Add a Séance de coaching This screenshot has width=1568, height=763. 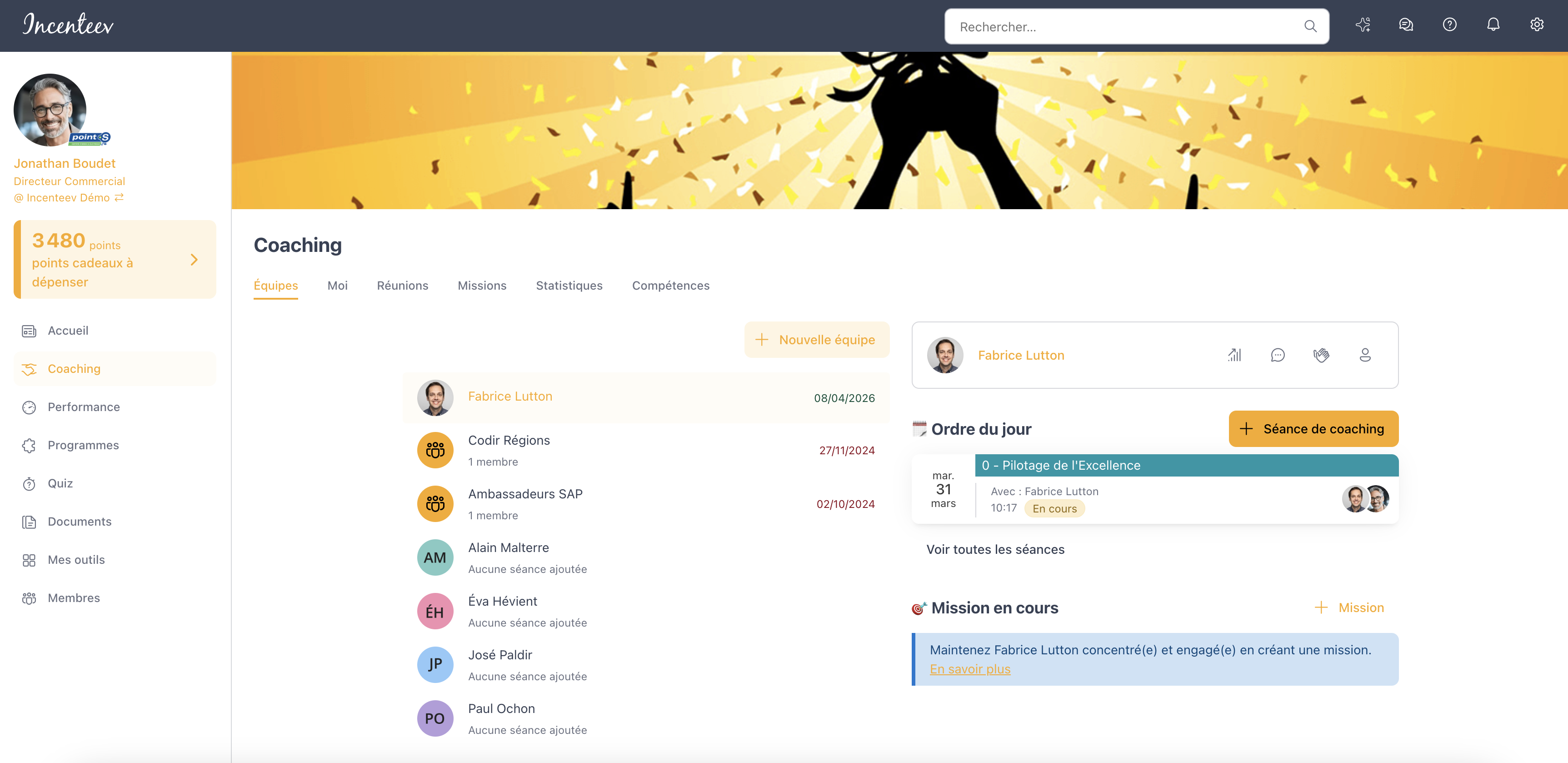1313,429
